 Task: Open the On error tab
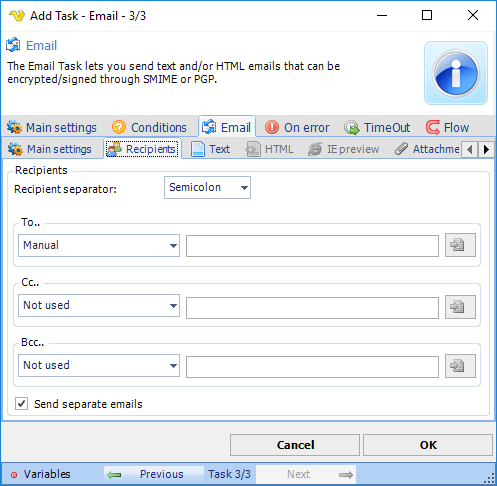tap(297, 127)
